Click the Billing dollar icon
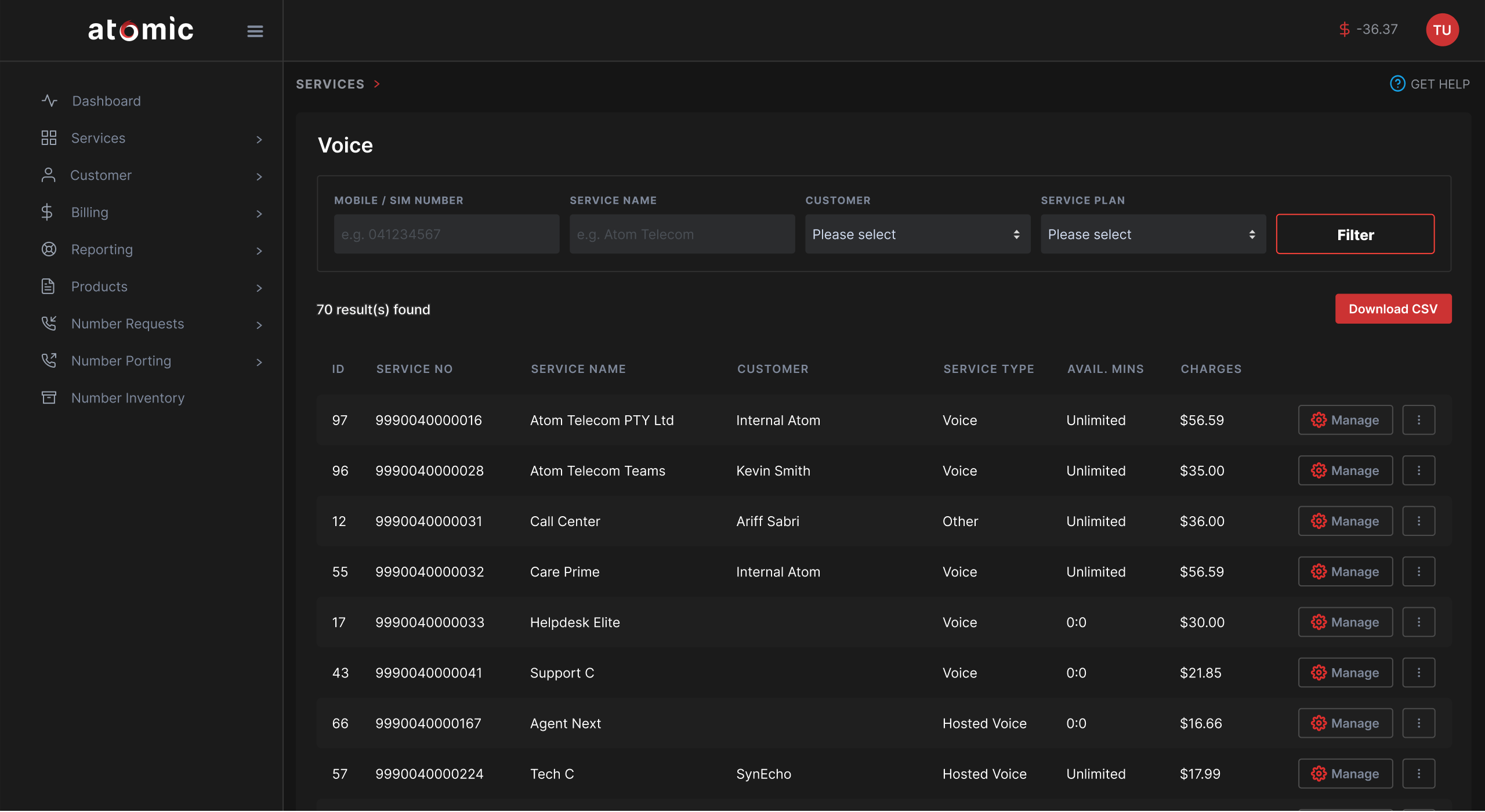 [49, 212]
